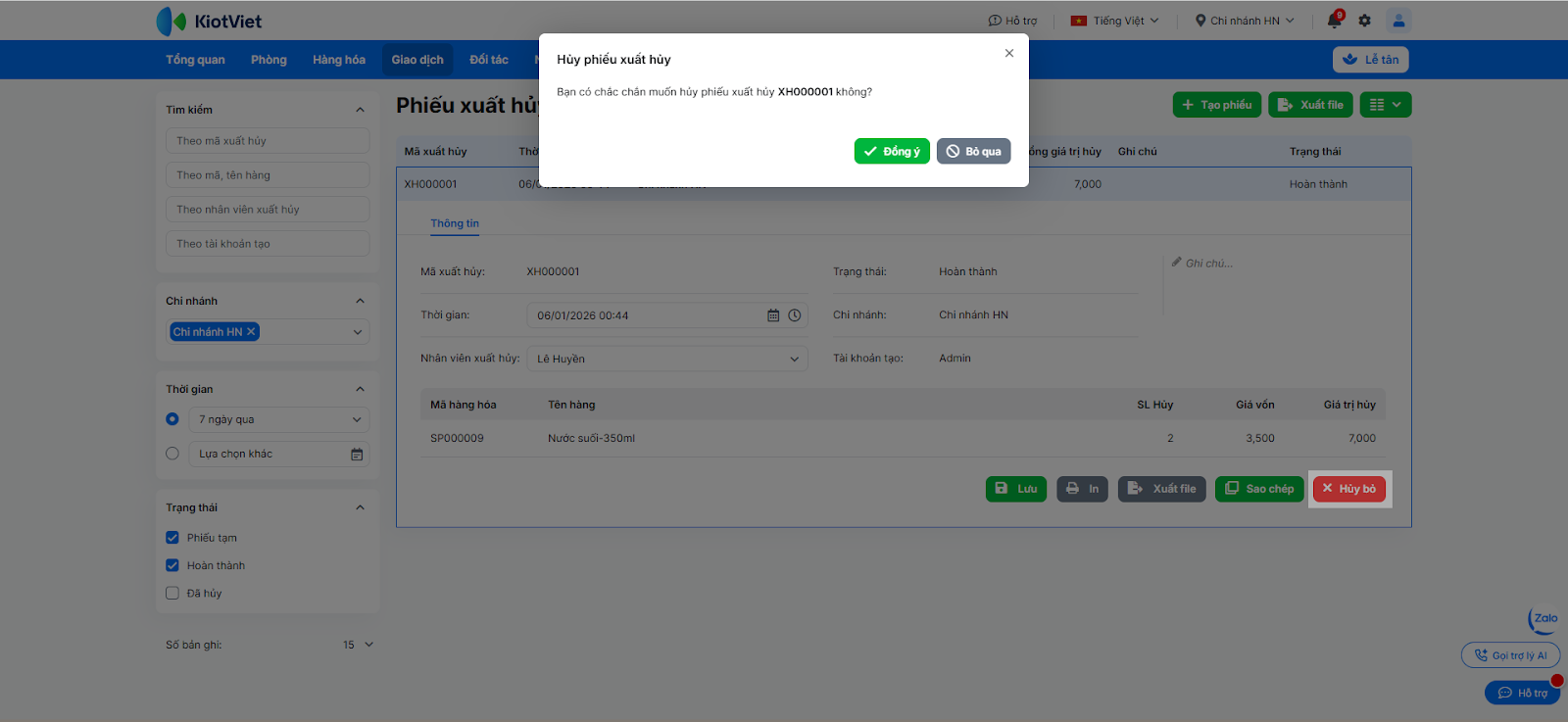The image size is (1568, 722).
Task: Open the column display options button
Action: coord(1386,105)
